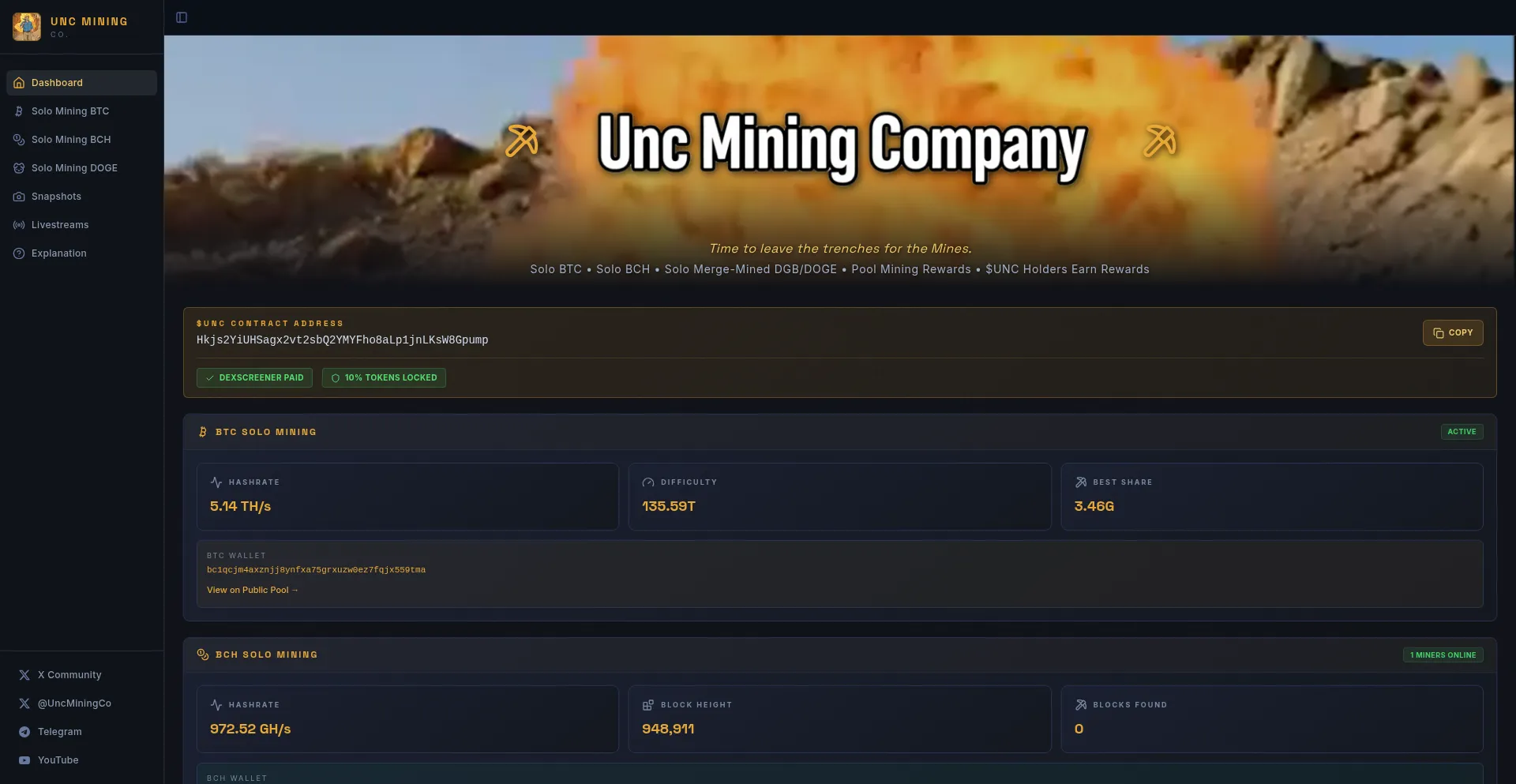
Task: Click the Telegram icon in sidebar
Action: (x=24, y=732)
